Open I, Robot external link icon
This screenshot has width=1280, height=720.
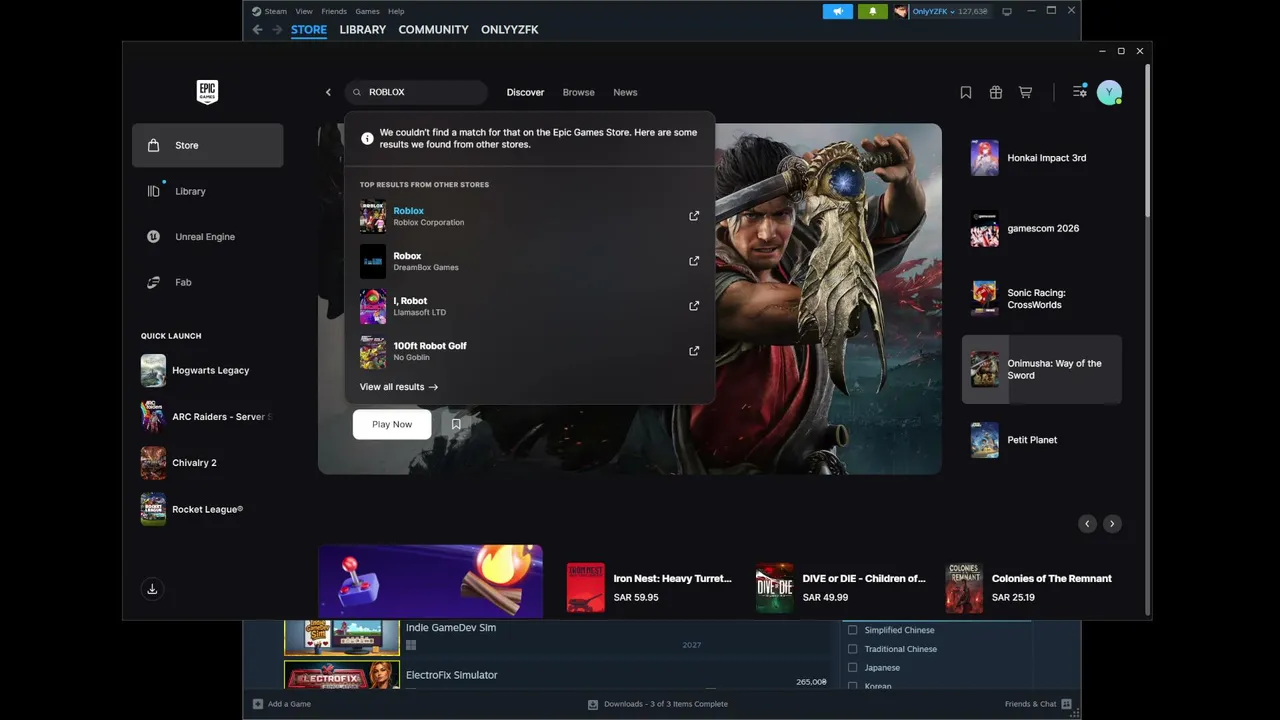[x=694, y=306]
